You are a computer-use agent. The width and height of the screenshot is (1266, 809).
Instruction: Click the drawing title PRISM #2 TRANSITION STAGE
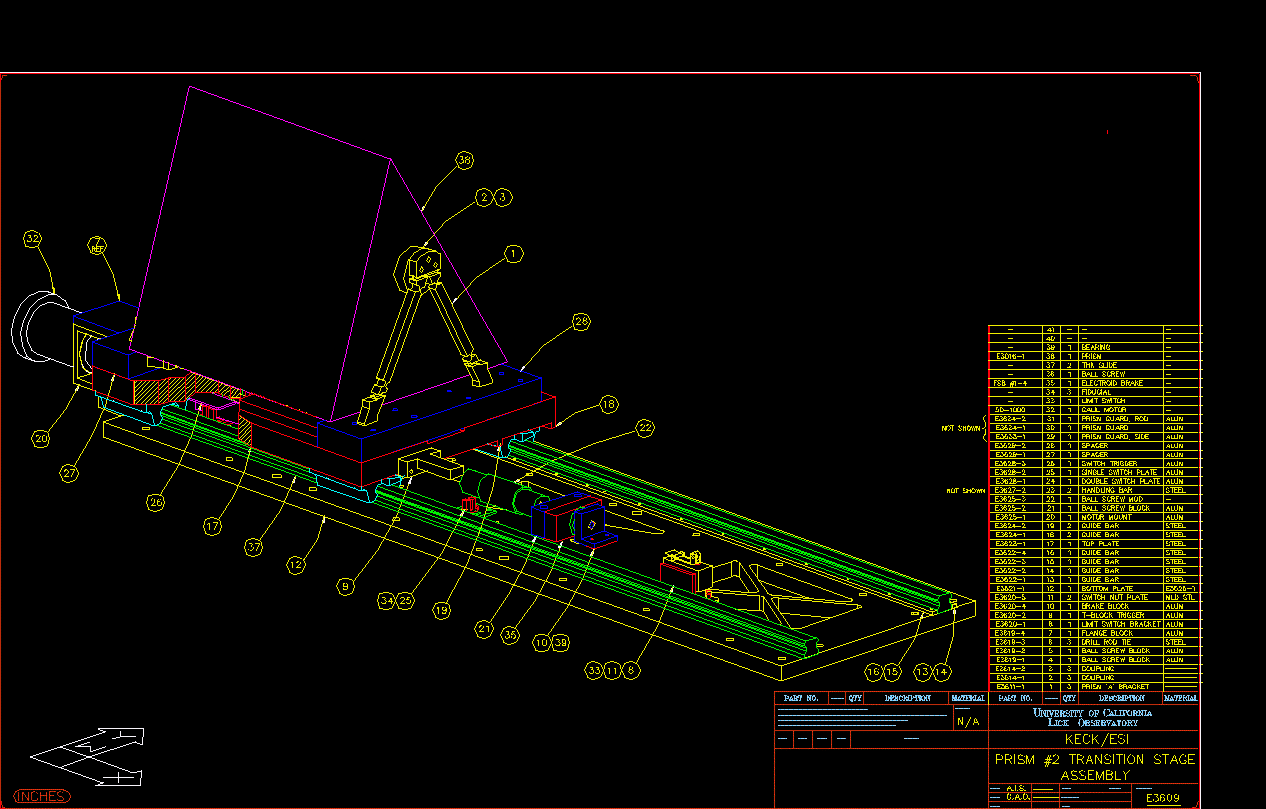click(x=1094, y=759)
